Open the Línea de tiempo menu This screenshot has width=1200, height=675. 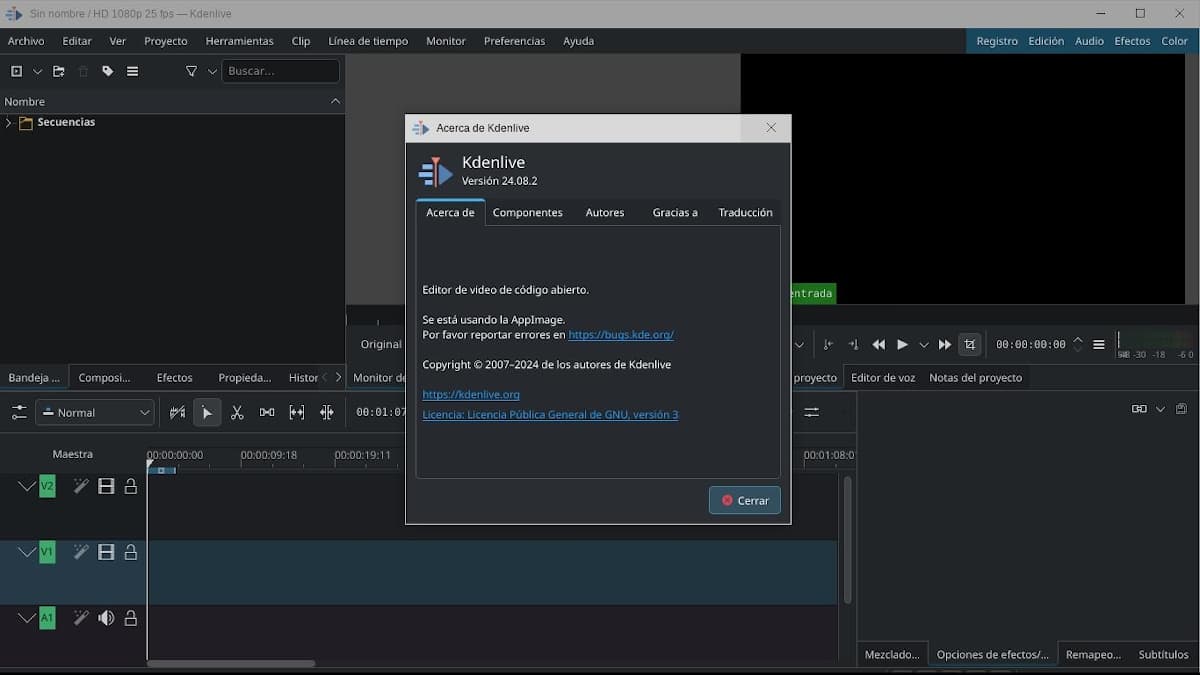pos(368,41)
